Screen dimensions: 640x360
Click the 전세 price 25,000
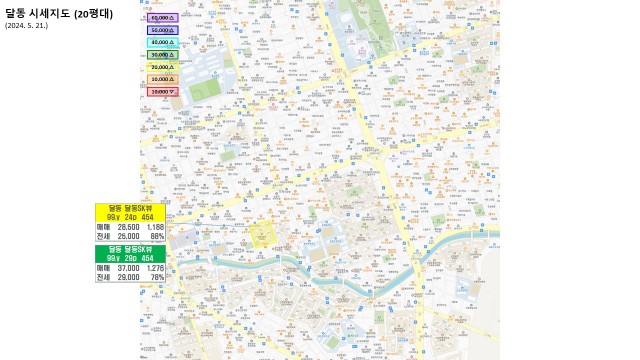point(129,236)
